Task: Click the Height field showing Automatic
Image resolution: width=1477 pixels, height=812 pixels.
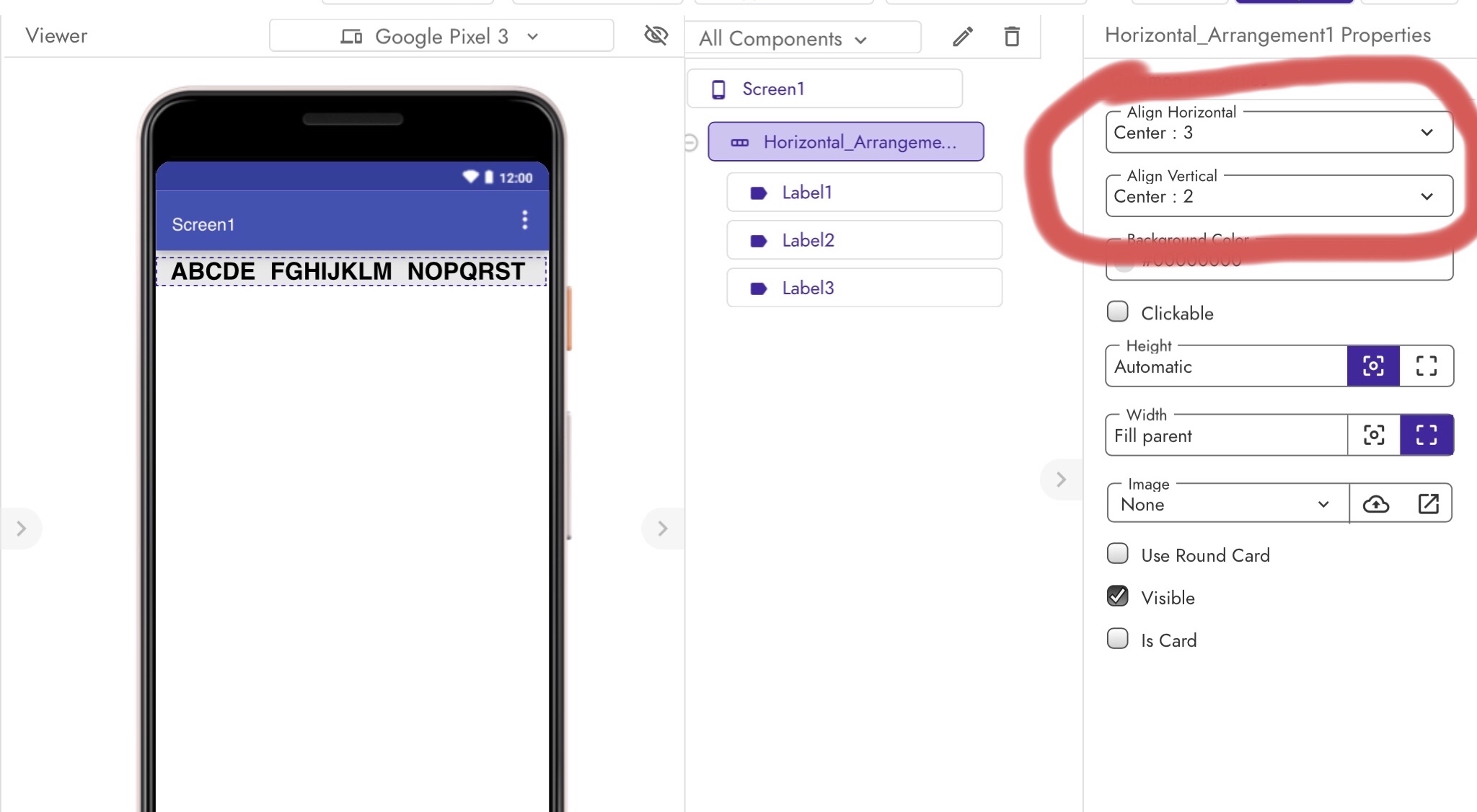Action: coord(1226,366)
